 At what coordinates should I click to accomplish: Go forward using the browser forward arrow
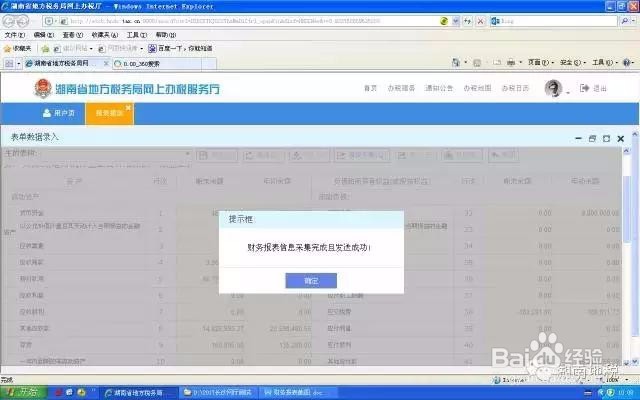pyautogui.click(x=23, y=21)
